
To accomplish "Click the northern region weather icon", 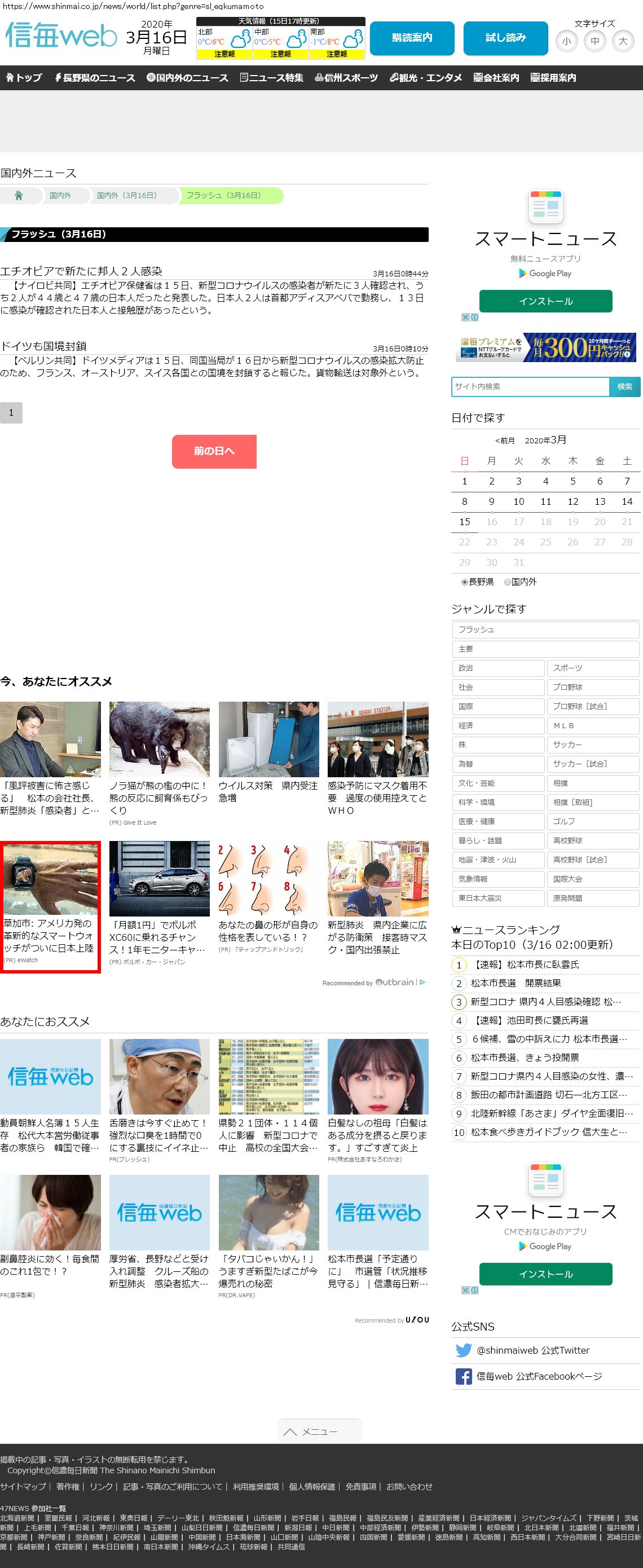I will click(240, 39).
